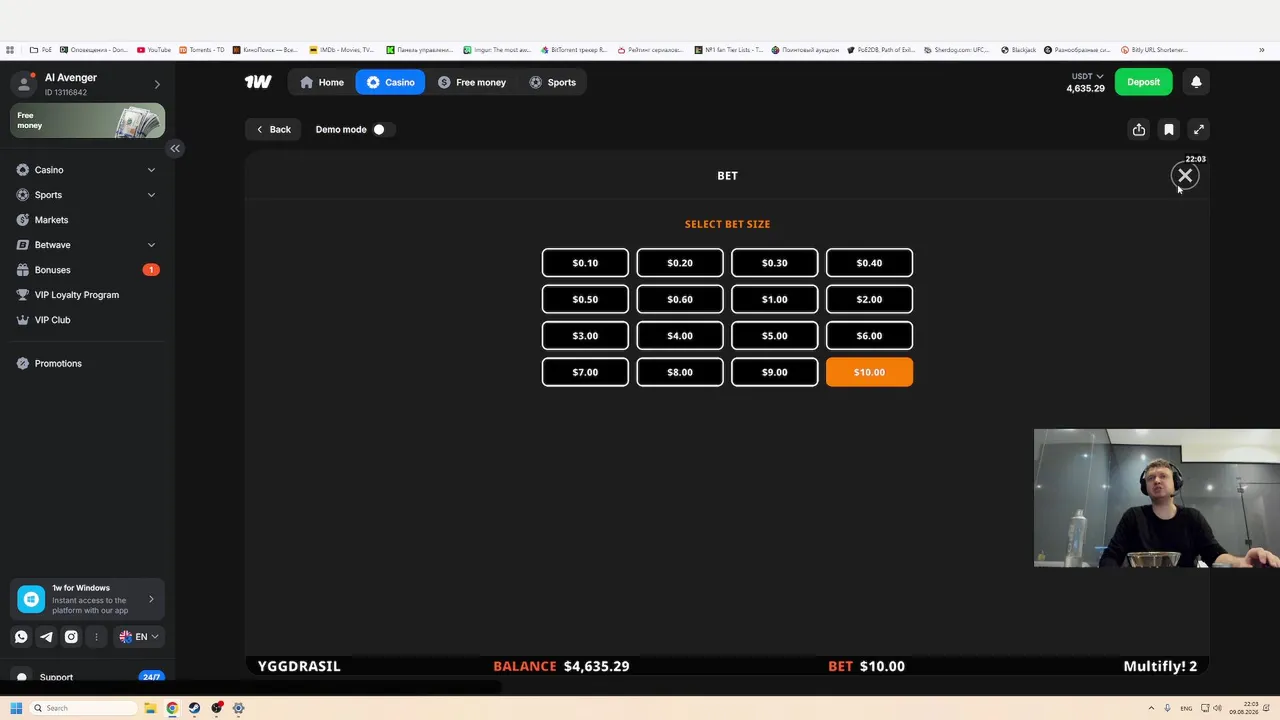Open the PoE bookmarks folder
Viewport: 1280px width, 720px height.
pos(41,49)
